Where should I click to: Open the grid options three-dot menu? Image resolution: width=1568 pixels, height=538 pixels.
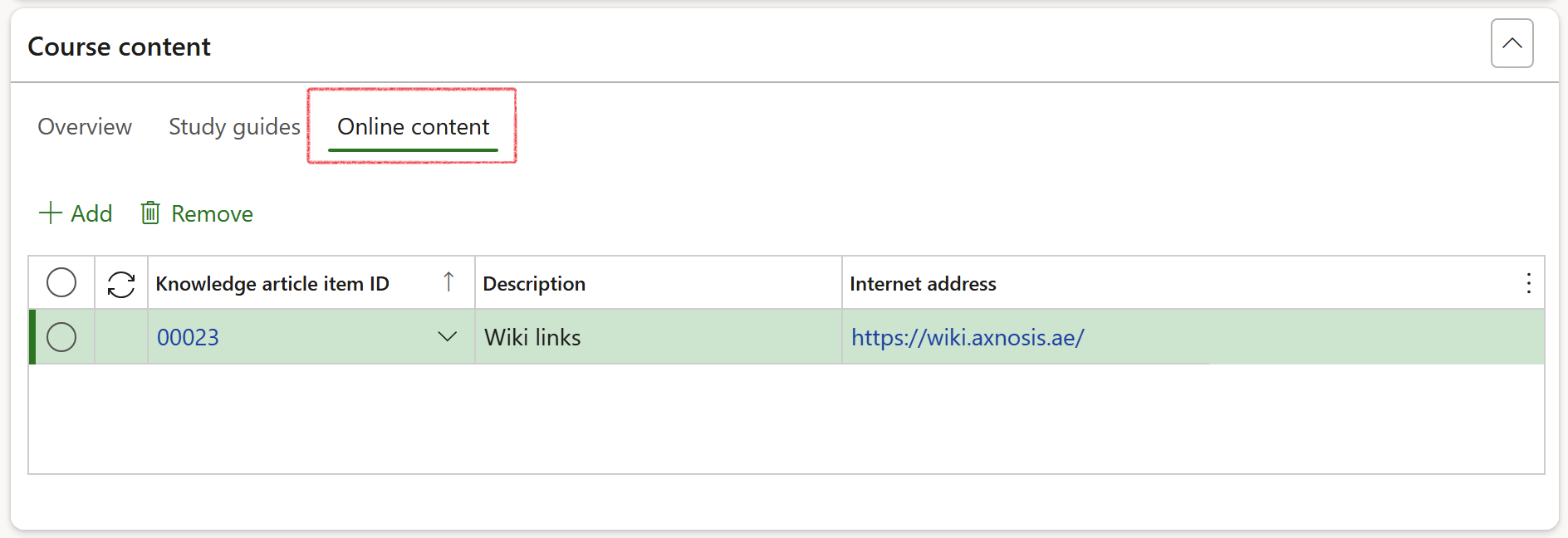pos(1528,284)
